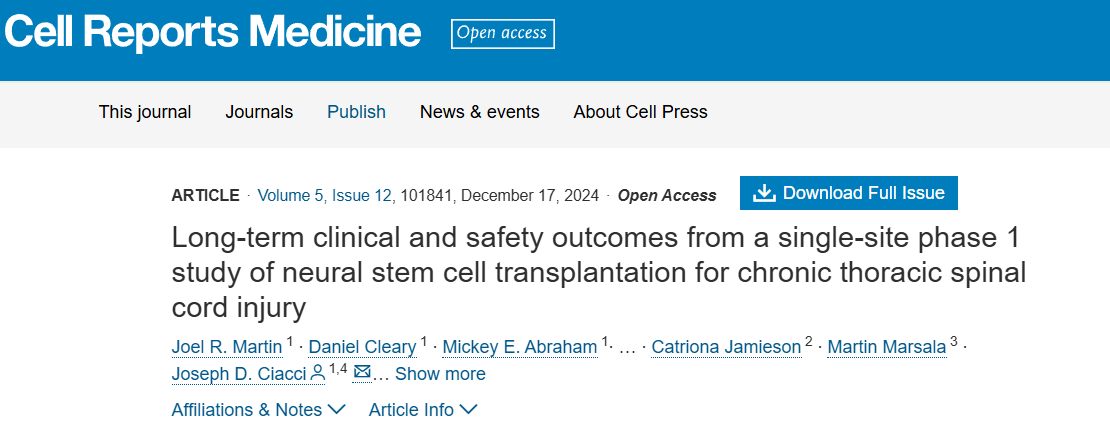Click the Open access badge in header
Image resolution: width=1110 pixels, height=430 pixels.
tap(502, 33)
